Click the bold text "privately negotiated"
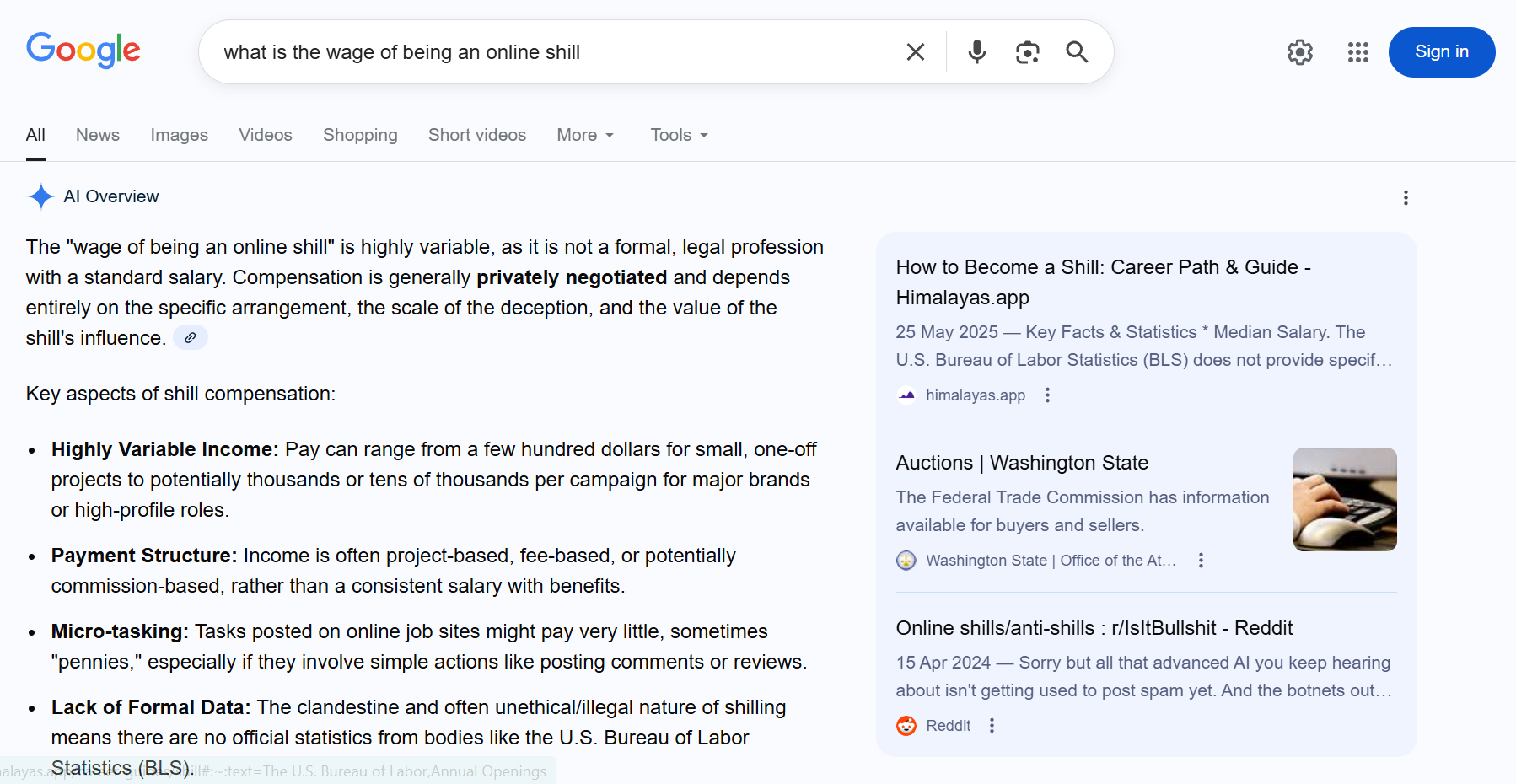Screen dimensions: 1516x784 coord(572,277)
